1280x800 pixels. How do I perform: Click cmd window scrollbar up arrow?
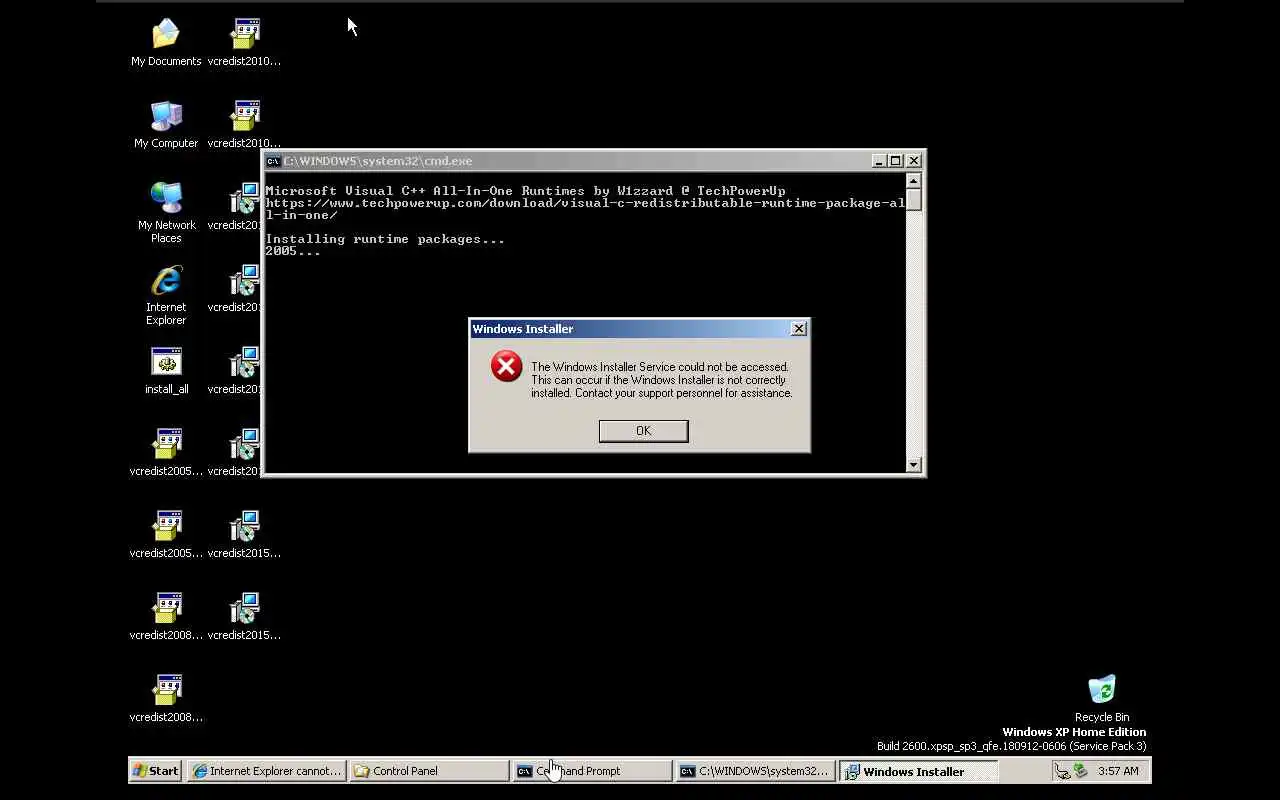coord(913,181)
